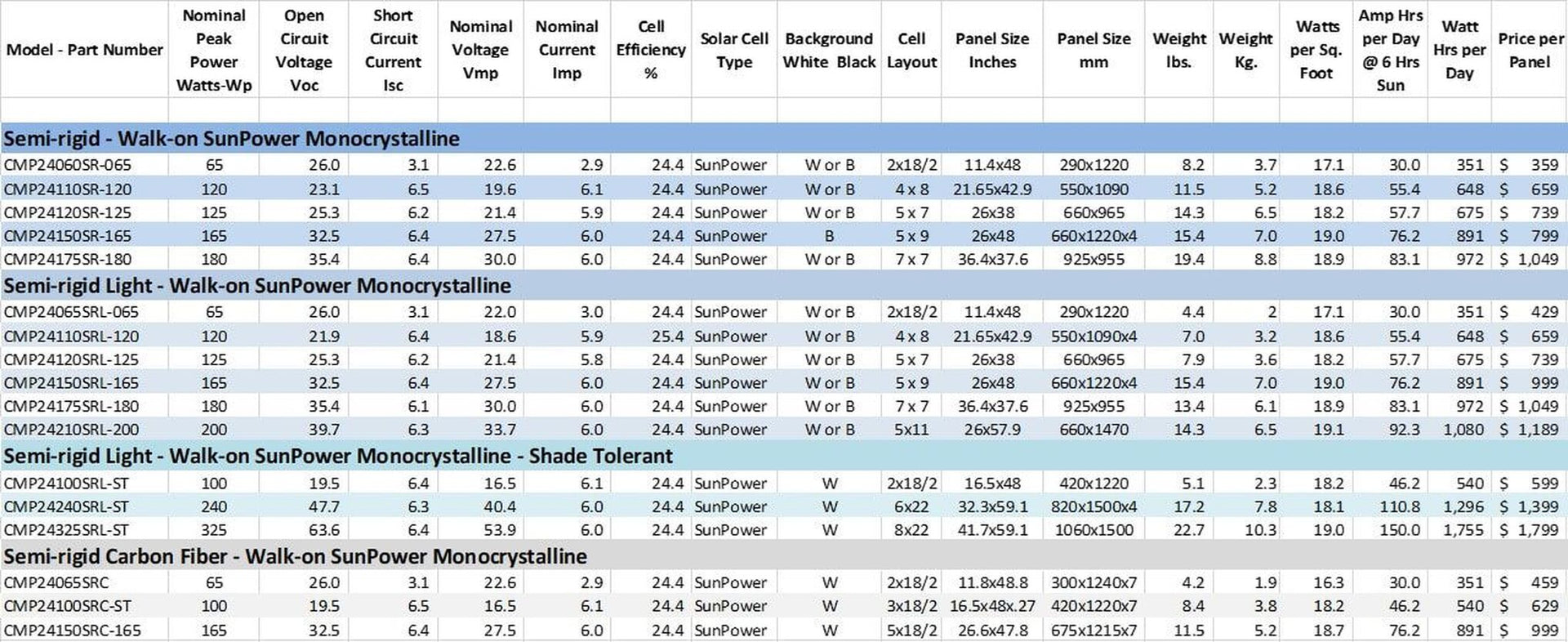This screenshot has width=1568, height=642.
Task: Click the 'Nominal Current Imp' header
Action: click(x=567, y=50)
